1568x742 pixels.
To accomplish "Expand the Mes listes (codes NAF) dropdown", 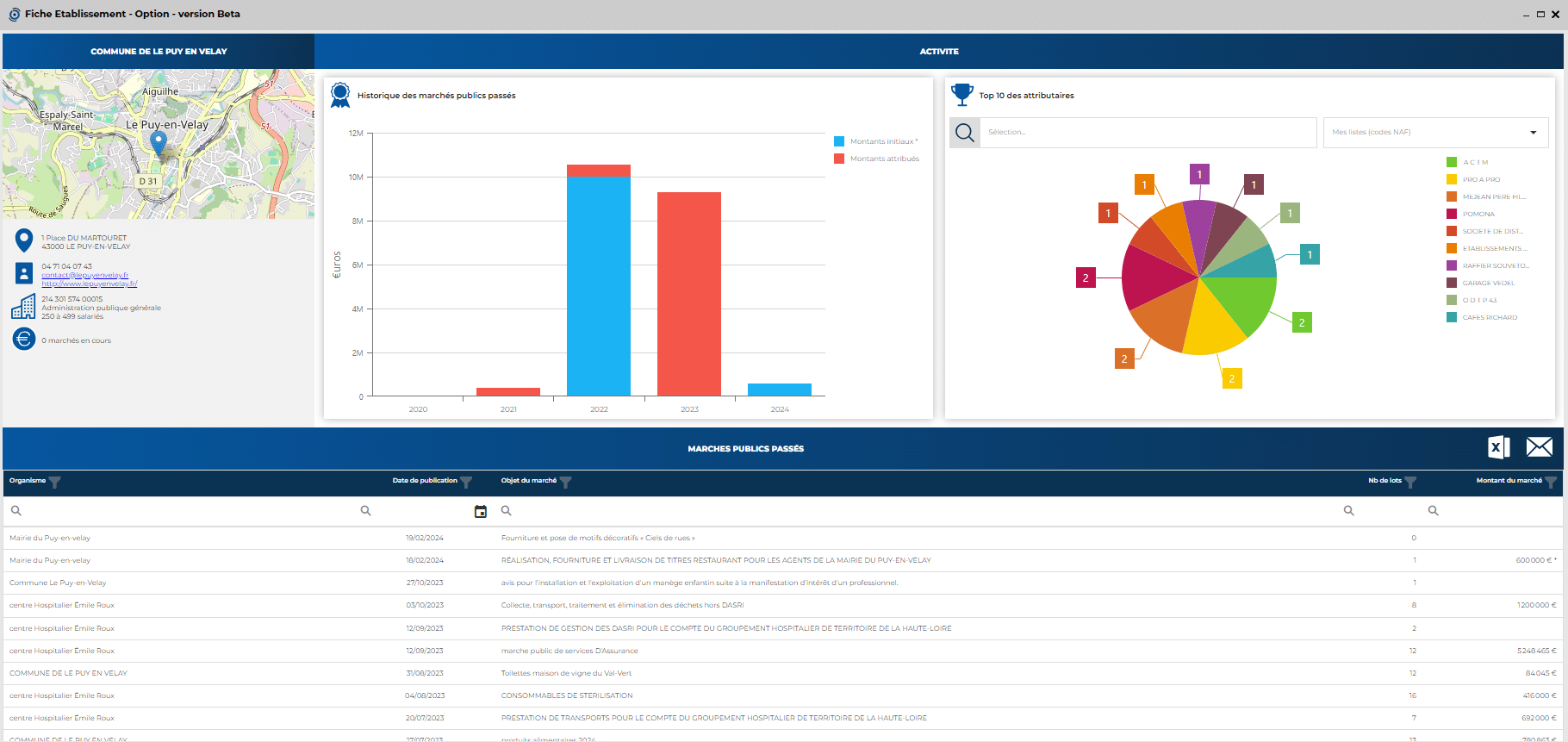I will [x=1533, y=133].
